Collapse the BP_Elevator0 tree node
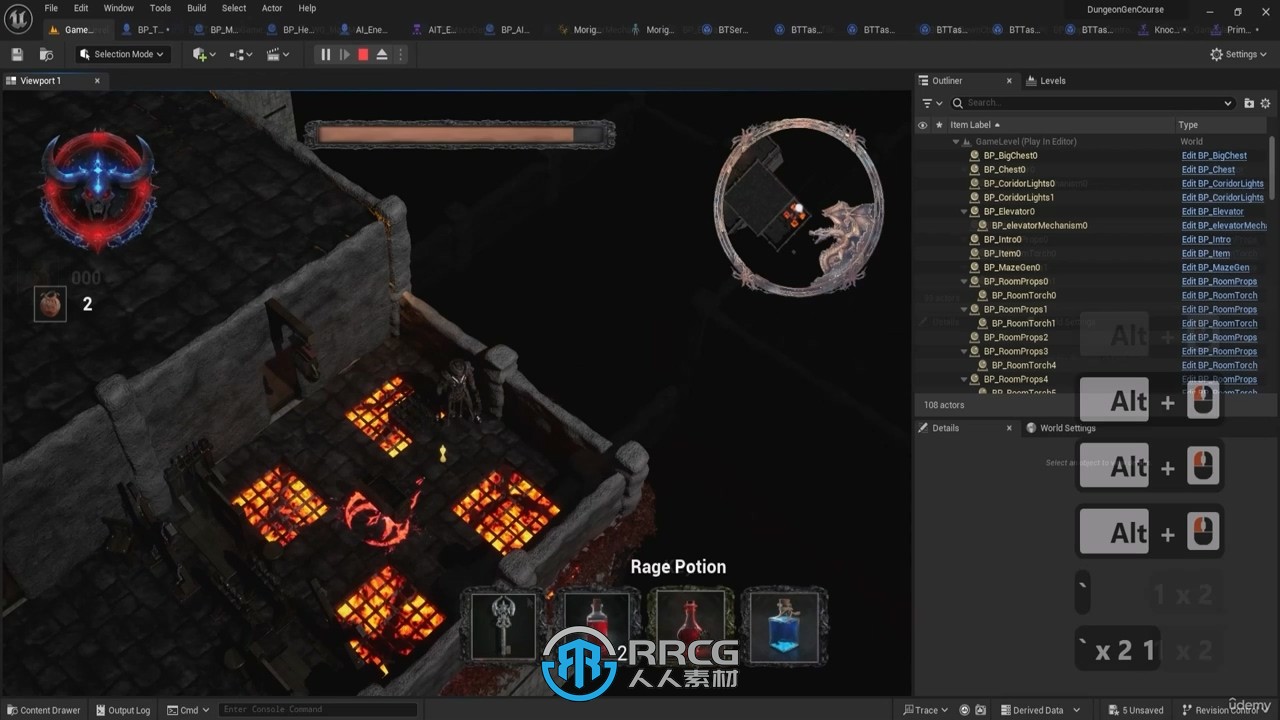 point(964,212)
